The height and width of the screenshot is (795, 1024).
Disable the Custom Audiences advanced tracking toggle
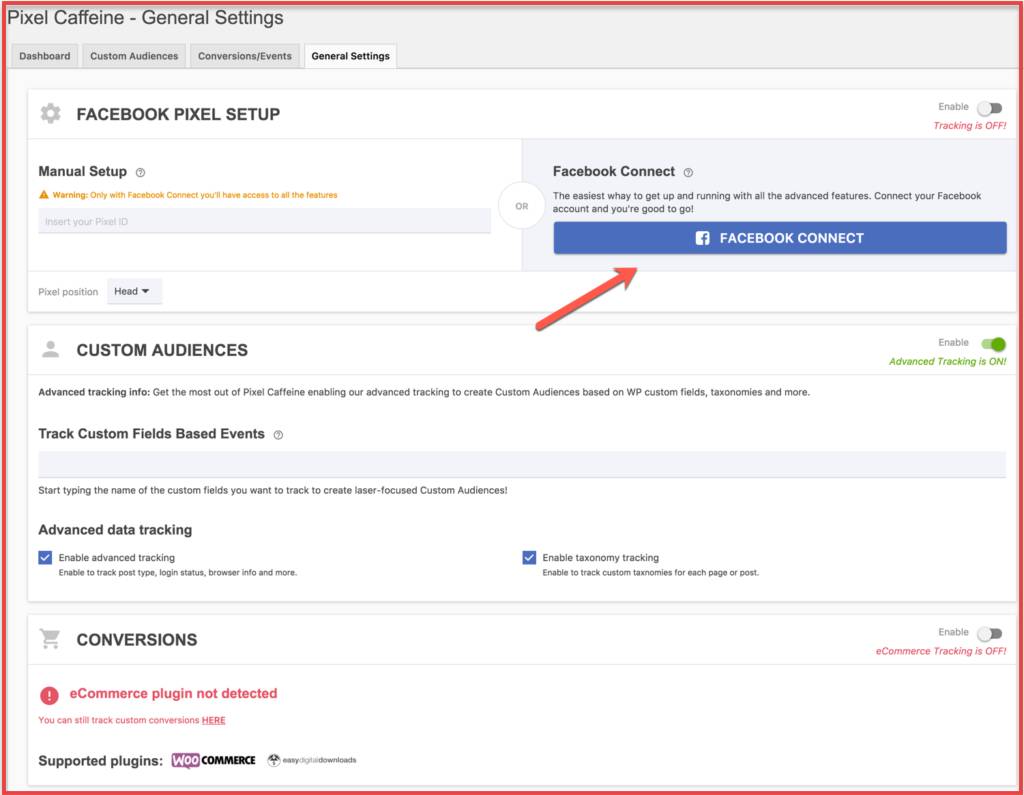[x=993, y=344]
